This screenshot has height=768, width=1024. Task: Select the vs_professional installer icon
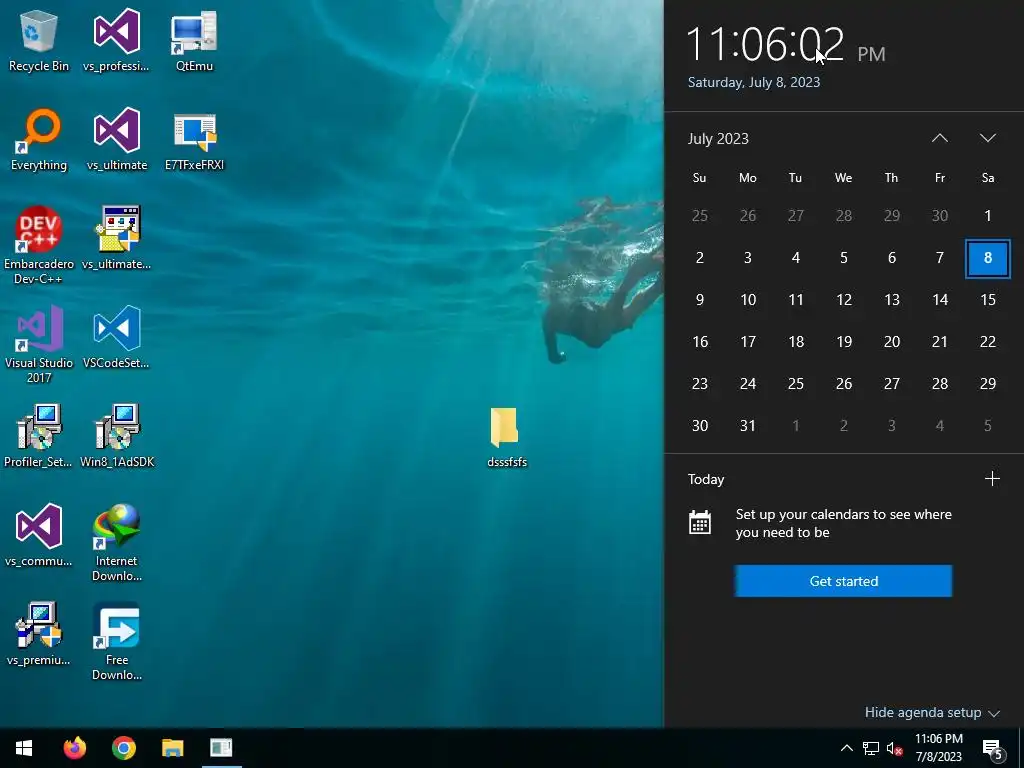(116, 40)
